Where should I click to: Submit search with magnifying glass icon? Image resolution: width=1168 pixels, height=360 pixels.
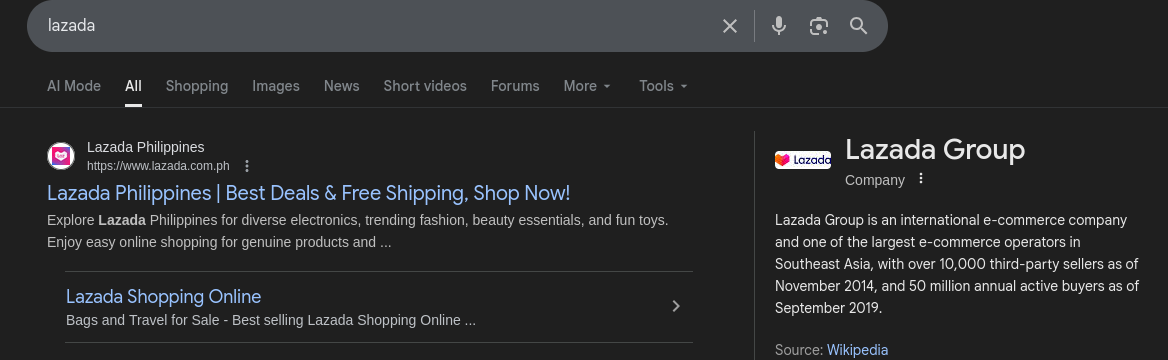tap(858, 26)
